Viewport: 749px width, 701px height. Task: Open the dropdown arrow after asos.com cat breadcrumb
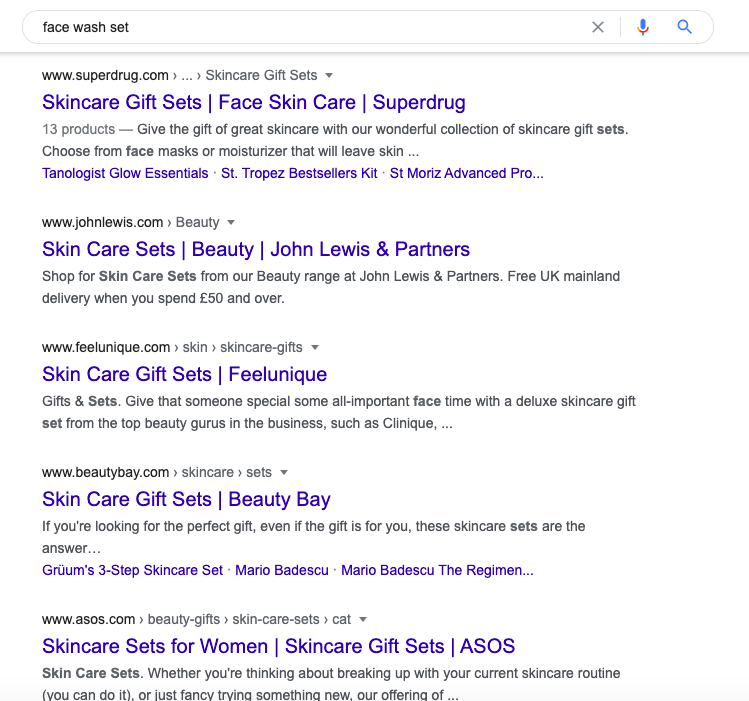pos(363,620)
